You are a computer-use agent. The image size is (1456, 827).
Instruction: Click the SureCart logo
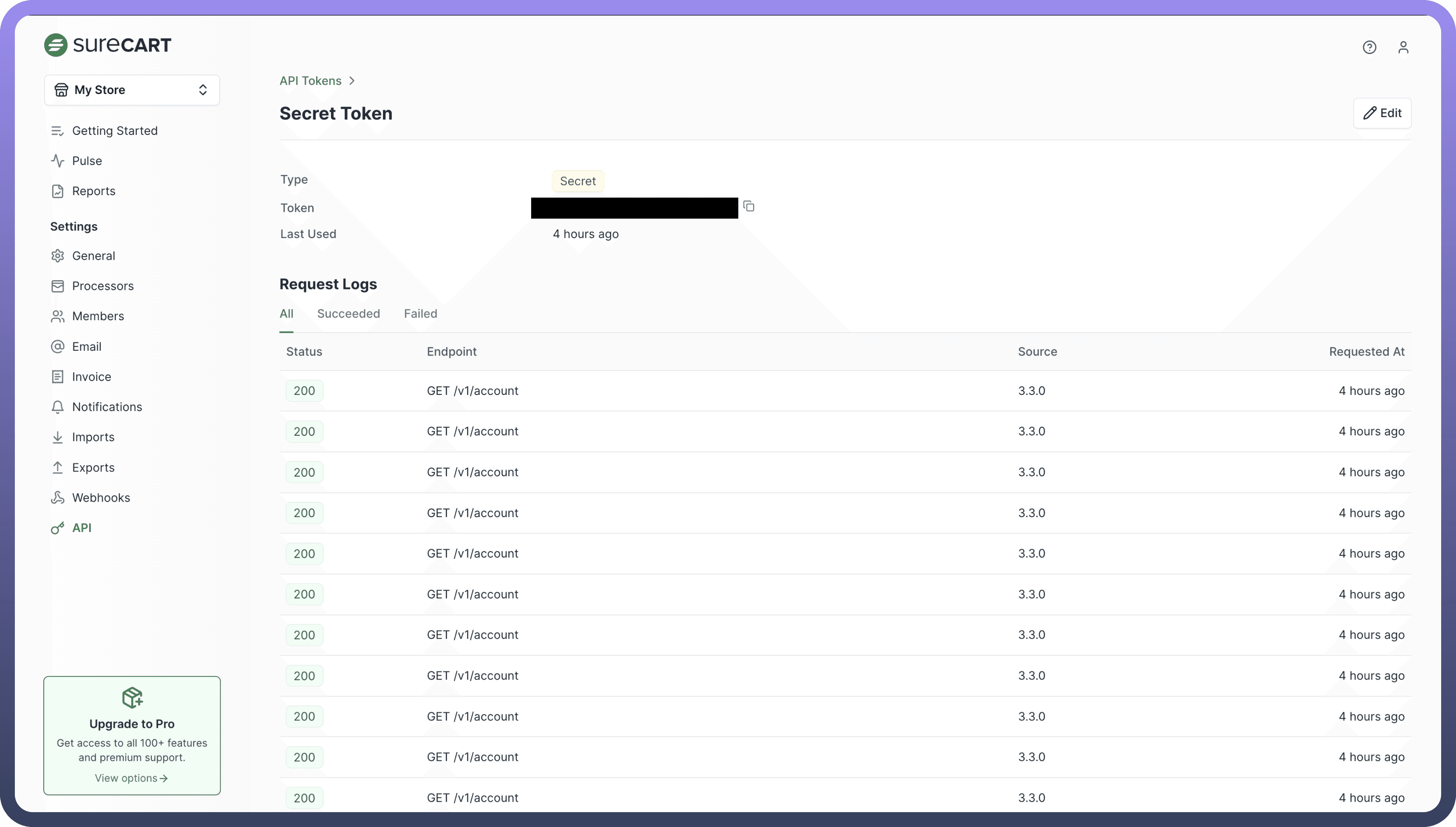[108, 45]
